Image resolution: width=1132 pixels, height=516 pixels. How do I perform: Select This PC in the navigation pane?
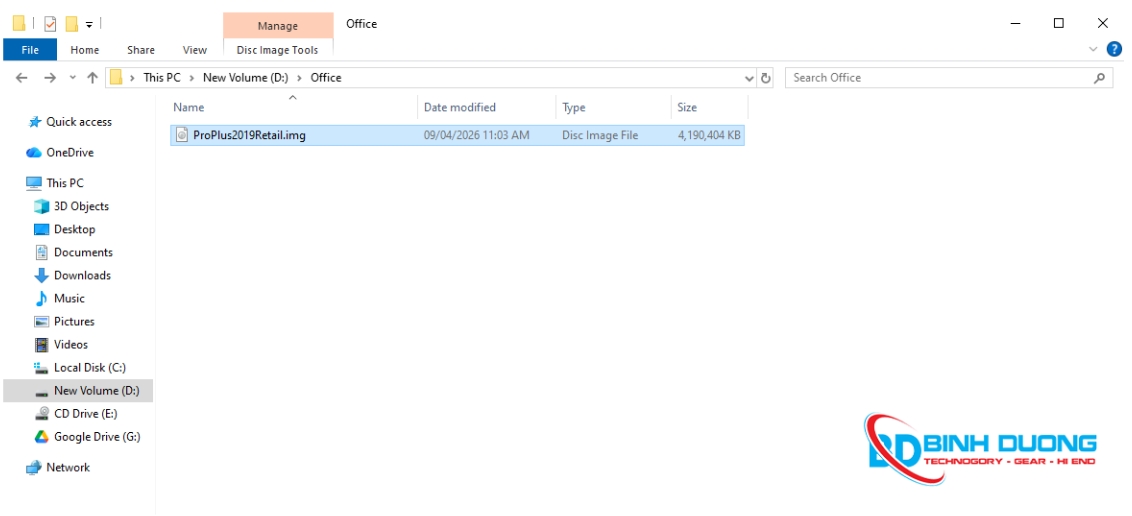point(56,183)
